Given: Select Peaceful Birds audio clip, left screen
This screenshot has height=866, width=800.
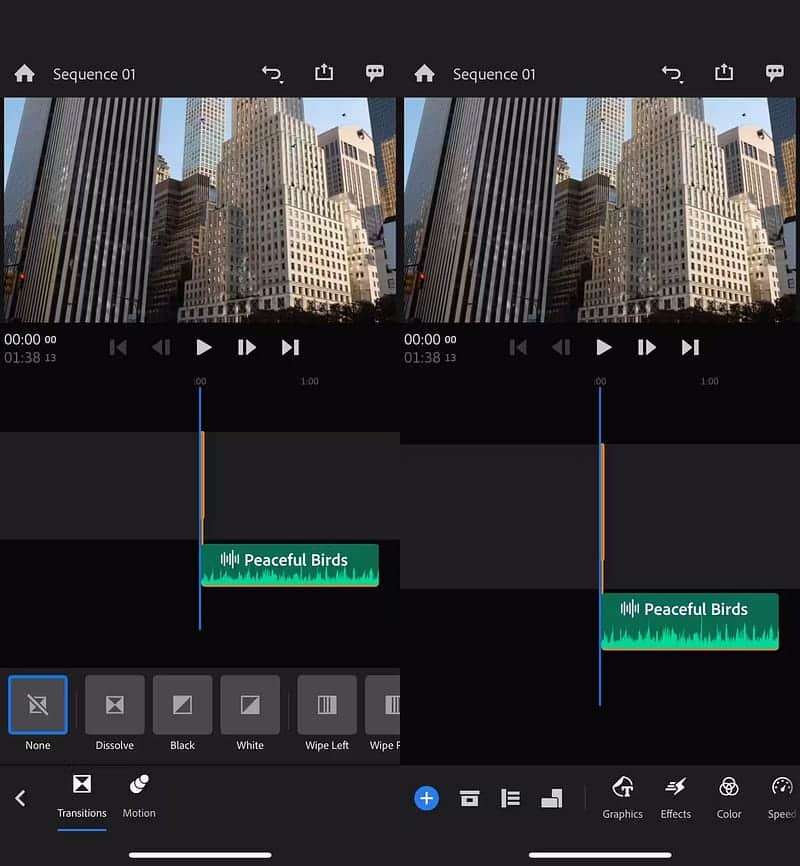Looking at the screenshot, I should coord(290,565).
